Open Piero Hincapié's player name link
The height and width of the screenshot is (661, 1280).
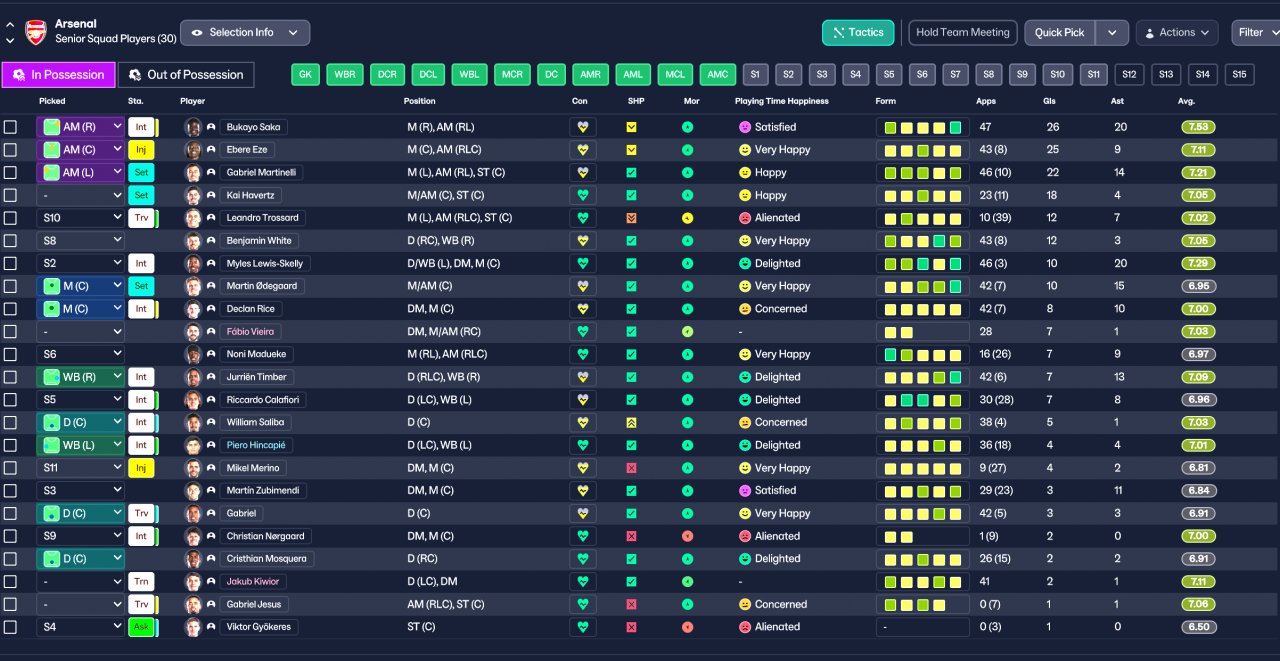click(255, 445)
